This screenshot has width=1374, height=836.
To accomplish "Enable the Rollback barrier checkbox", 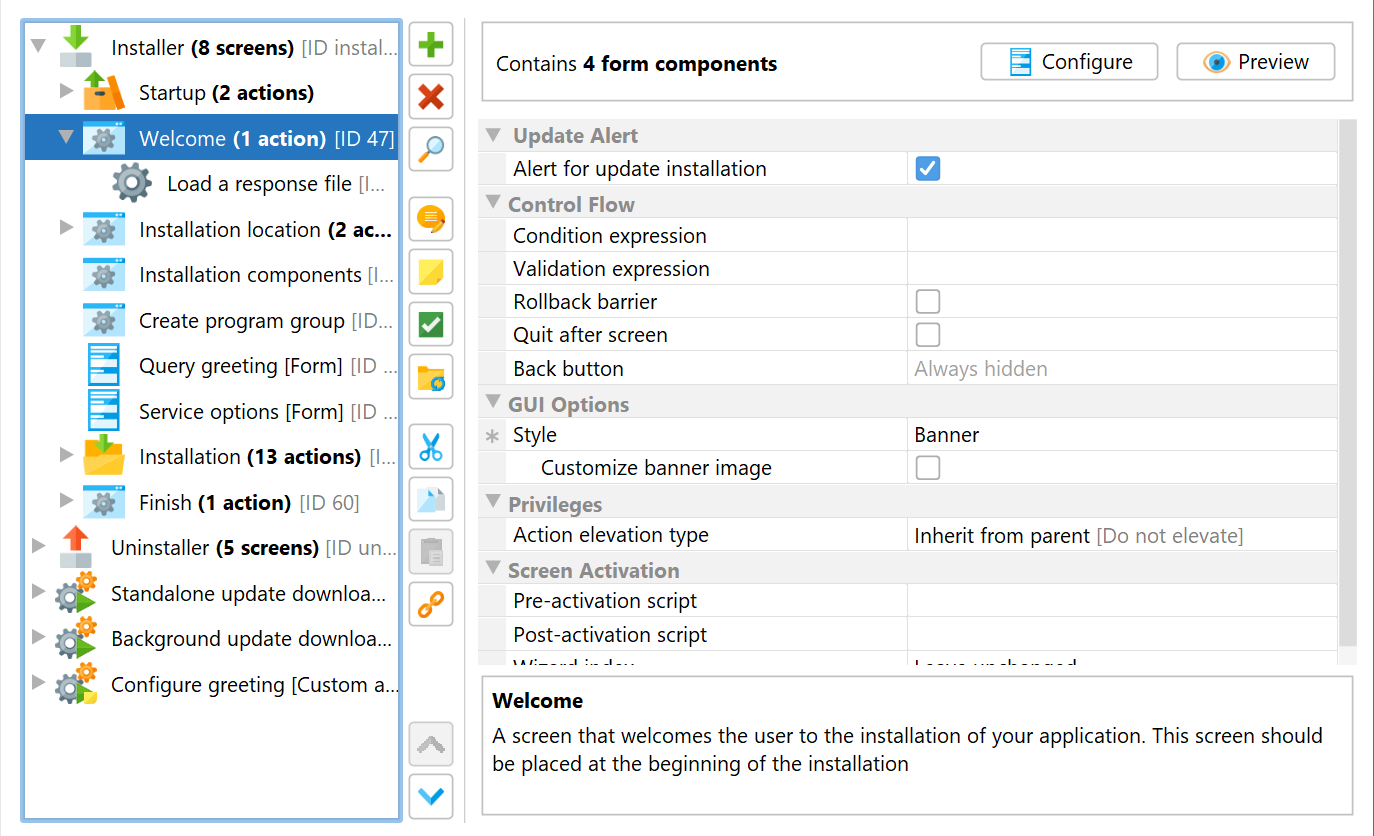I will point(928,301).
